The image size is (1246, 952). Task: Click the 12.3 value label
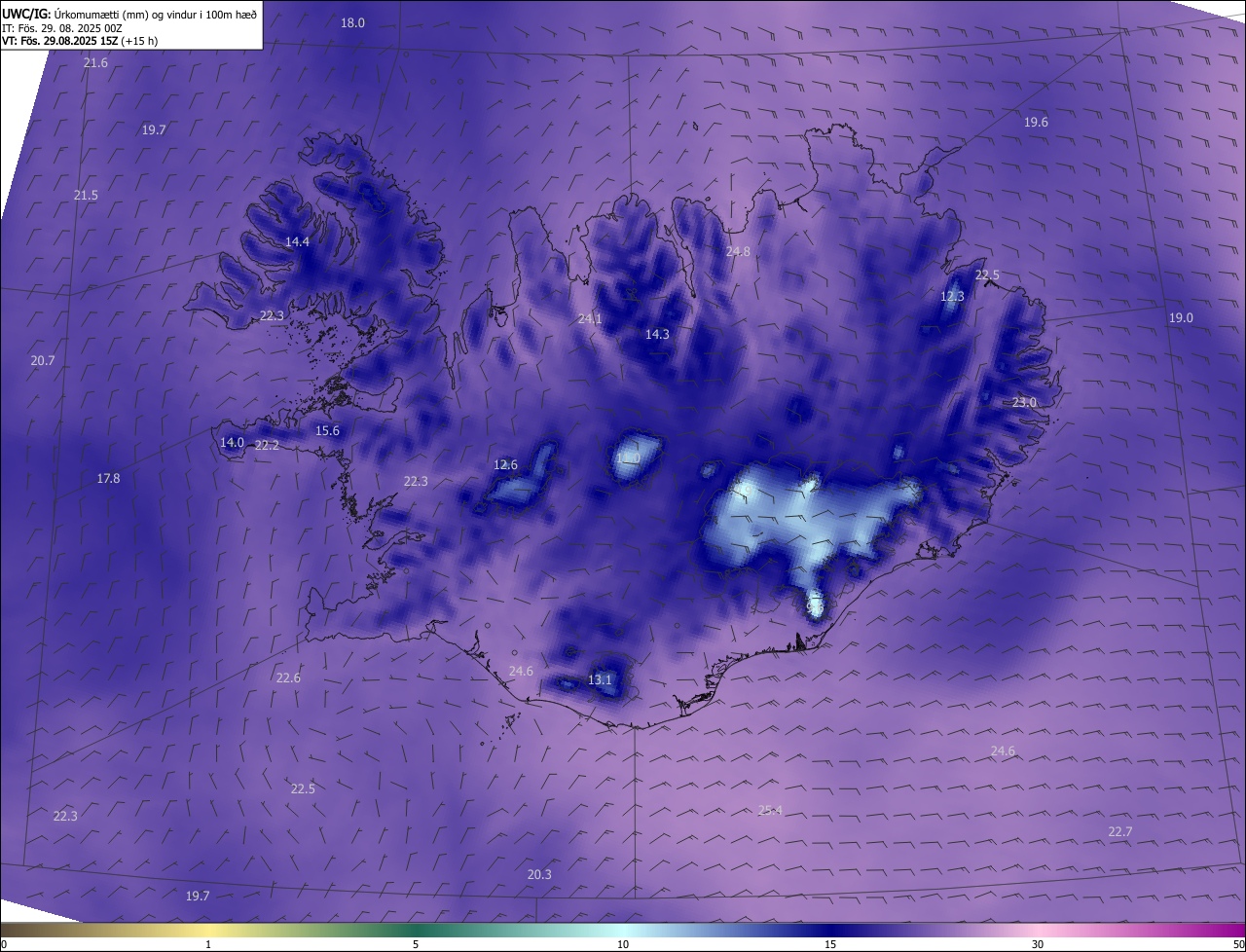[952, 296]
